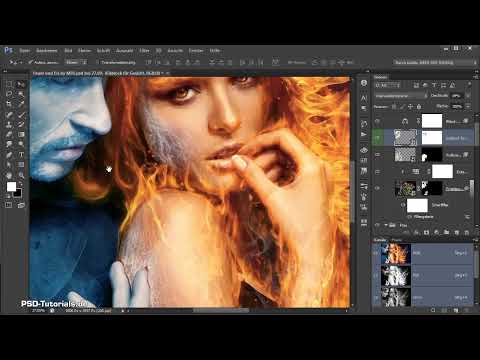The height and width of the screenshot is (360, 480).
Task: Toggle Quick Mask mode
Action: (x=9, y=205)
